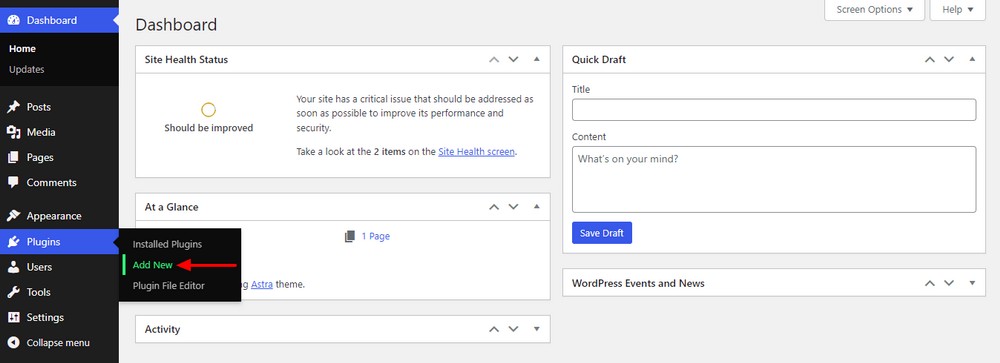This screenshot has height=363, width=1000.
Task: Open the Users menu
Action: pyautogui.click(x=59, y=267)
